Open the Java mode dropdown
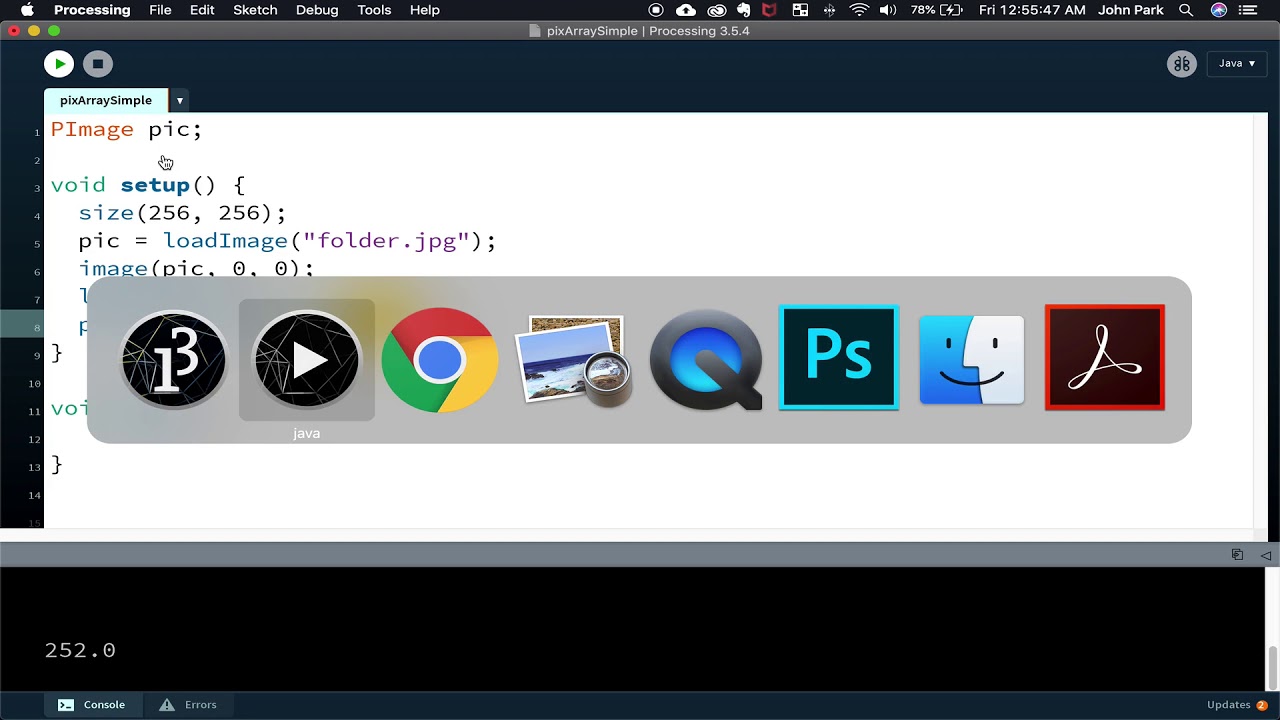Screen dimensions: 1280x720 (1237, 63)
